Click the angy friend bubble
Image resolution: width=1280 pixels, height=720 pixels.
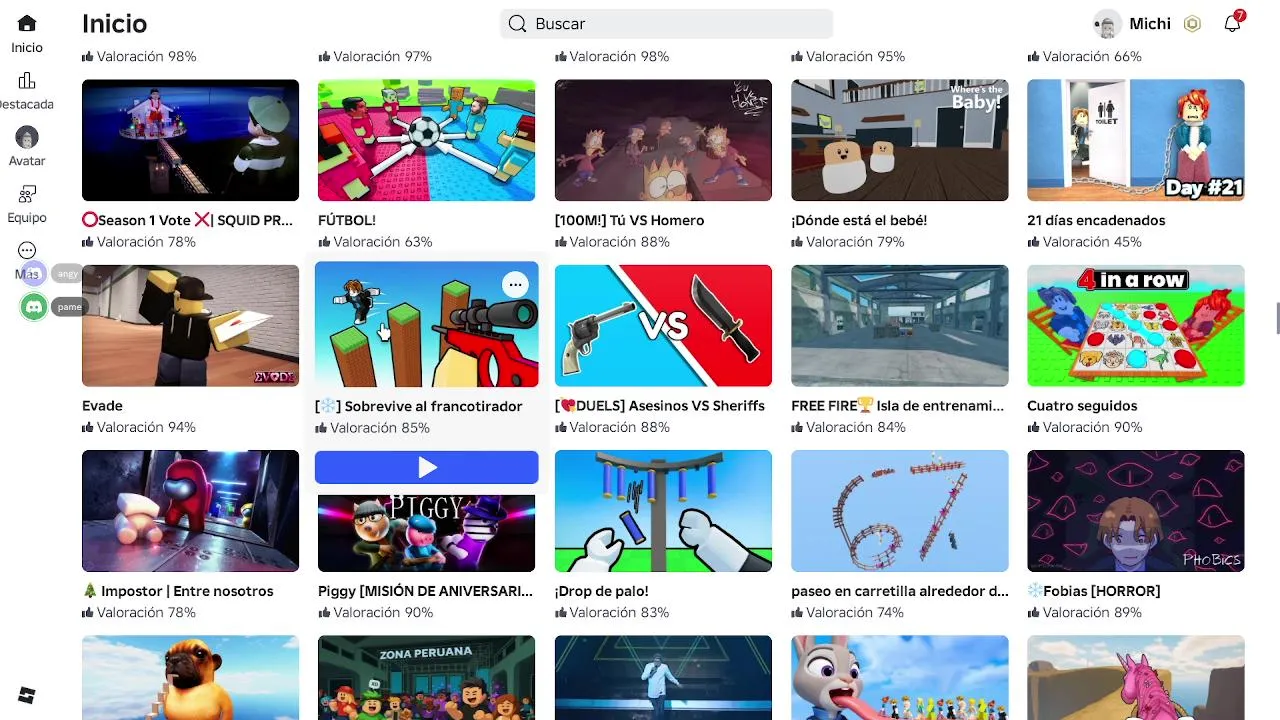point(65,274)
